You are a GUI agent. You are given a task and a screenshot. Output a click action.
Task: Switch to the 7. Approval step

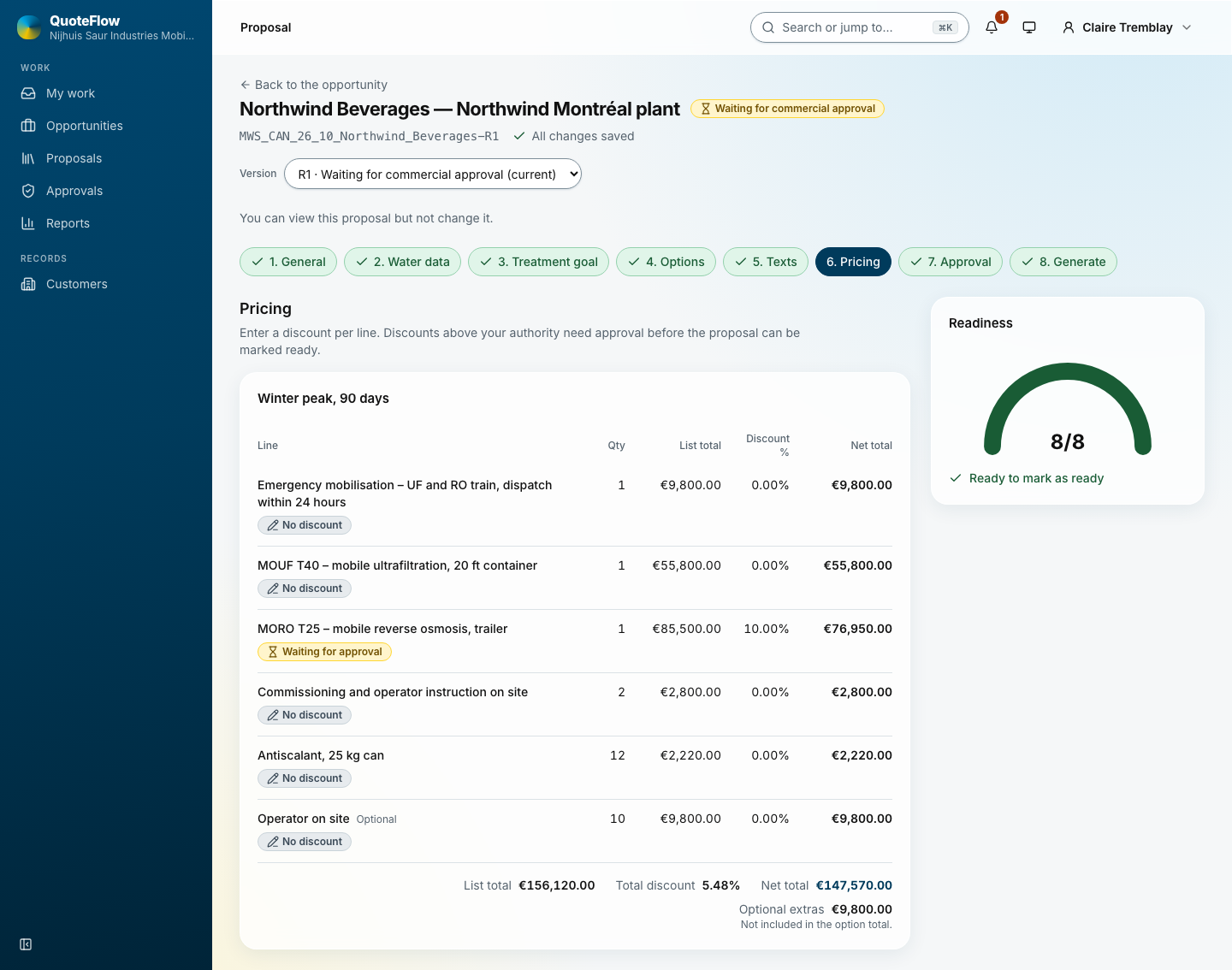tap(951, 262)
